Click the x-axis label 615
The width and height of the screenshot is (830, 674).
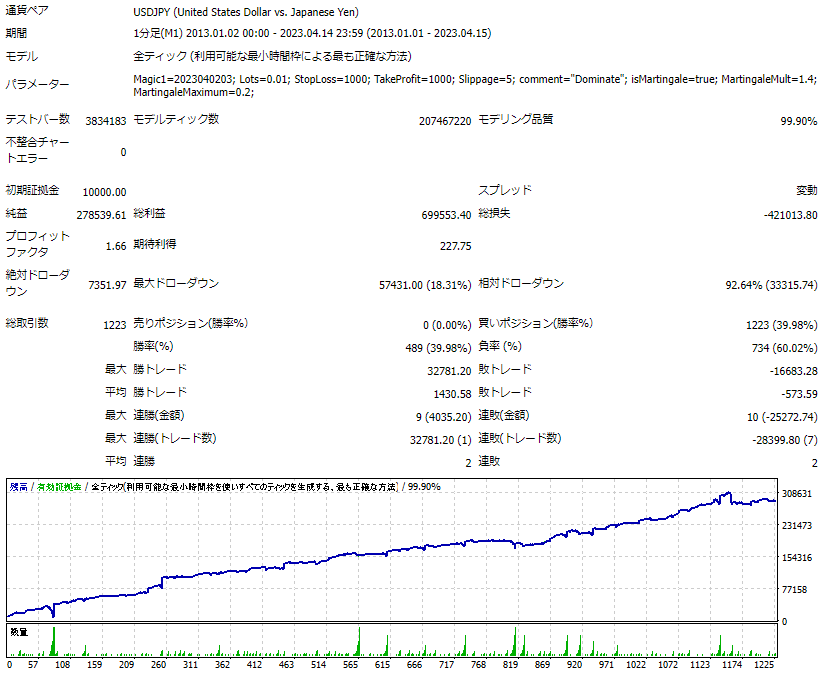tap(382, 664)
